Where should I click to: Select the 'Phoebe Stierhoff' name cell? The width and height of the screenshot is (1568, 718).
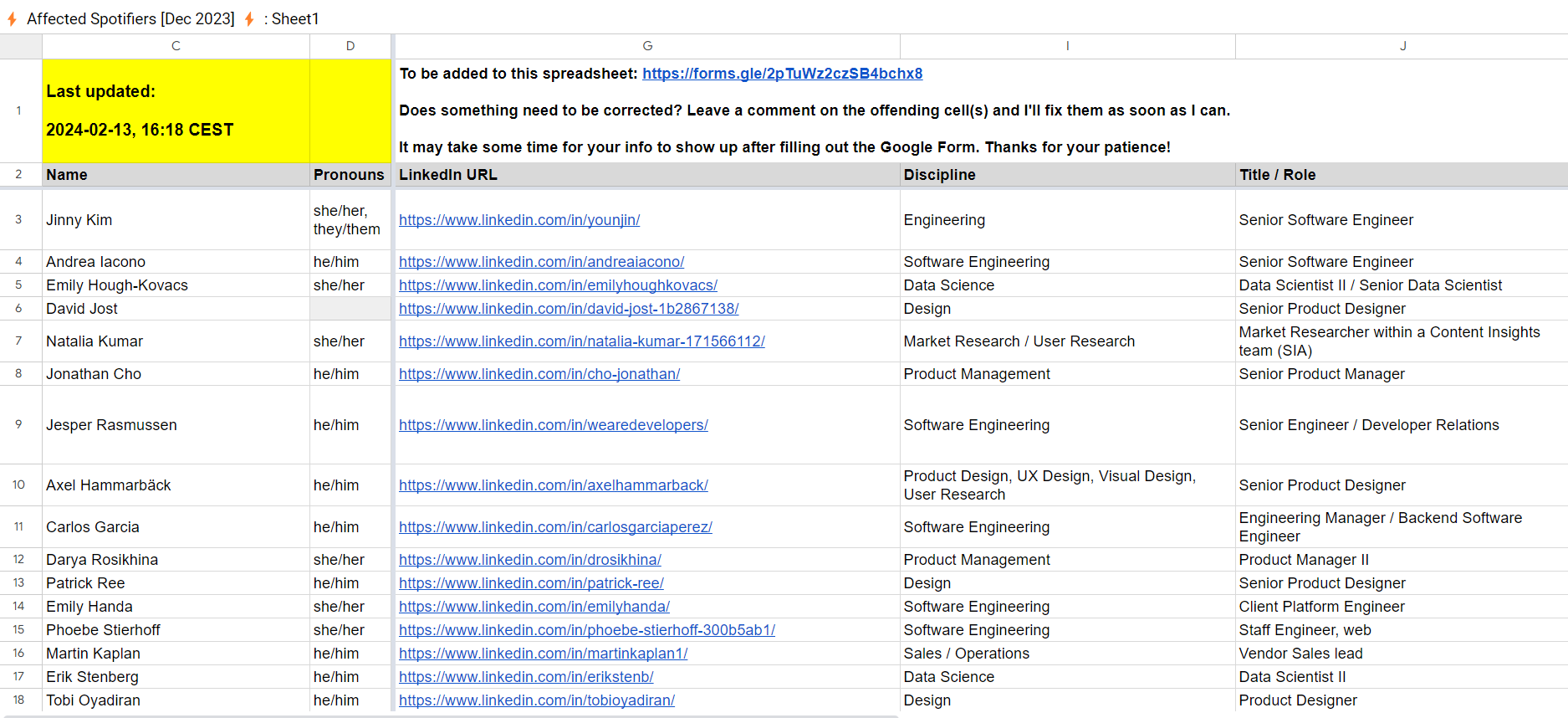click(x=176, y=630)
